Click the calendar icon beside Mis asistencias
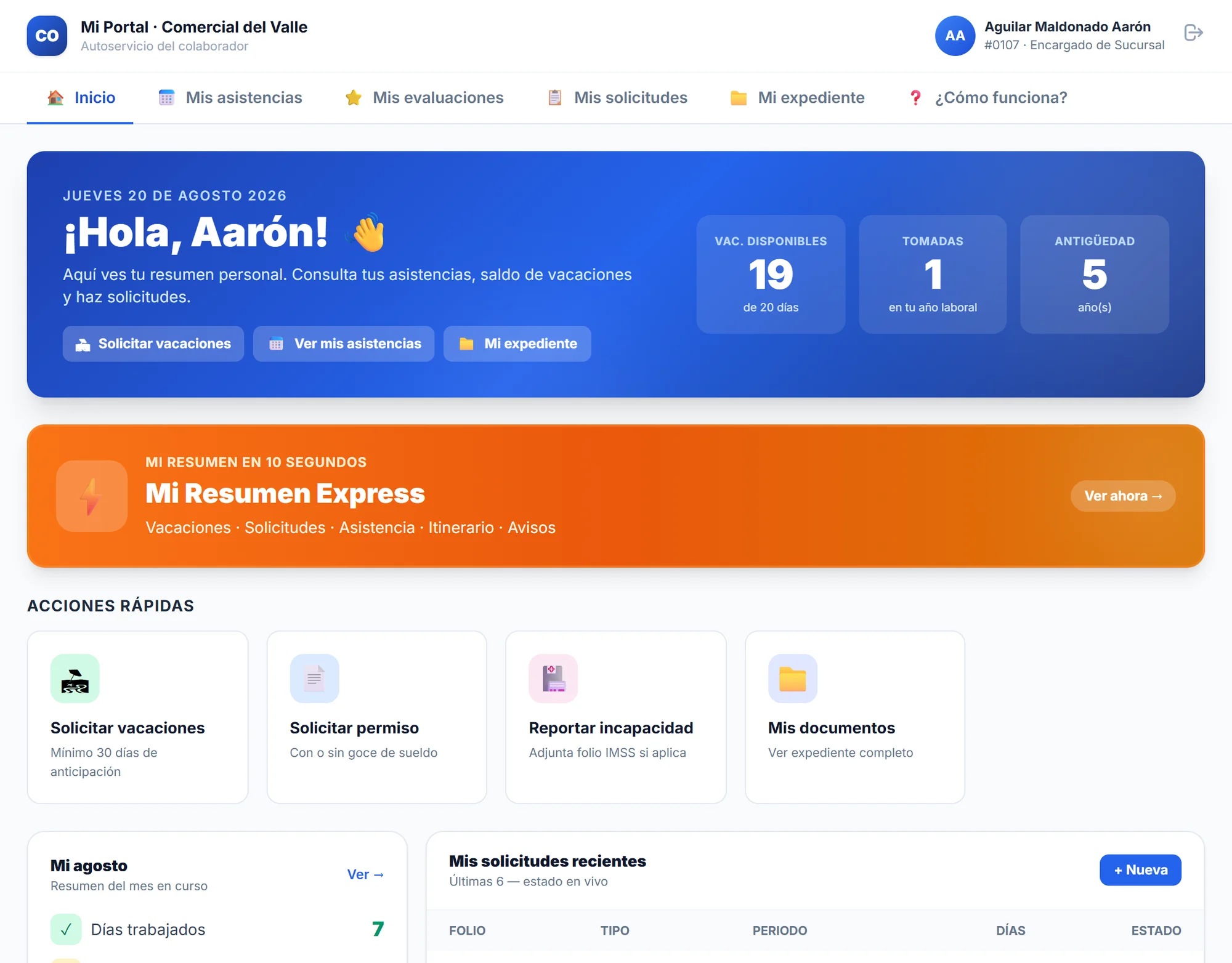Image resolution: width=1232 pixels, height=963 pixels. click(x=166, y=97)
